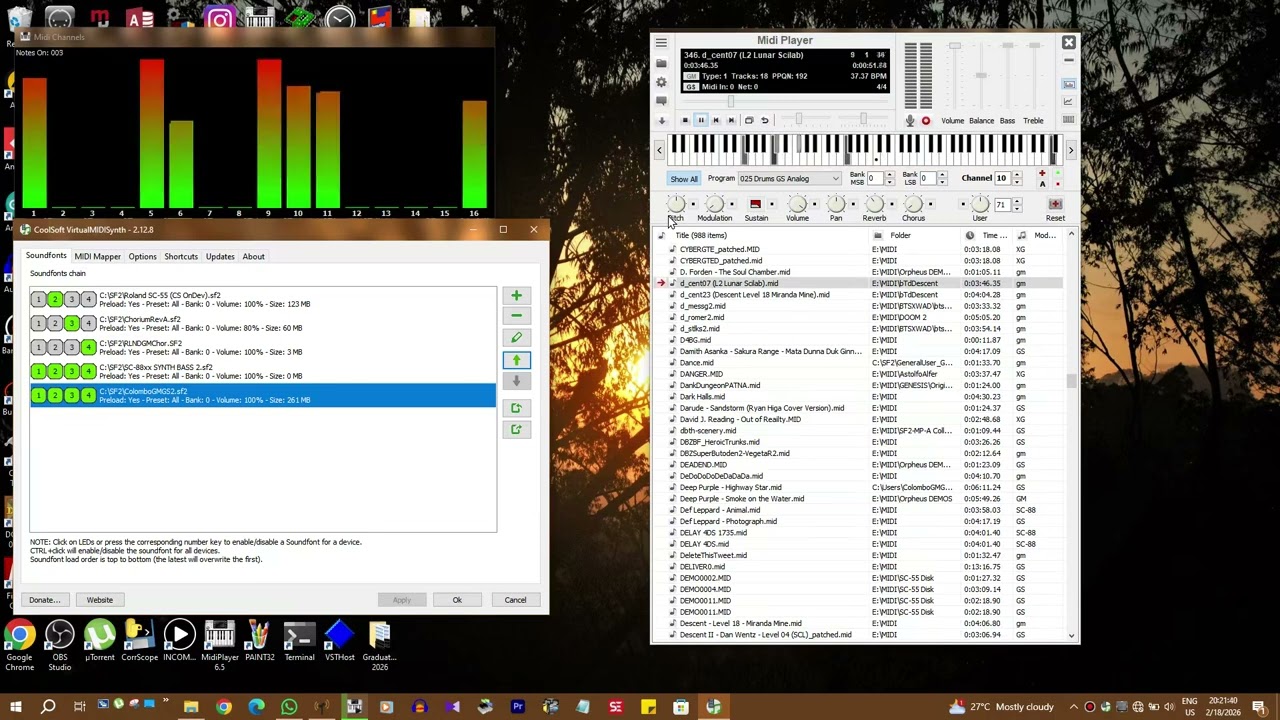Increase Channel number with up arrow
The width and height of the screenshot is (1280, 720).
coord(1017,174)
